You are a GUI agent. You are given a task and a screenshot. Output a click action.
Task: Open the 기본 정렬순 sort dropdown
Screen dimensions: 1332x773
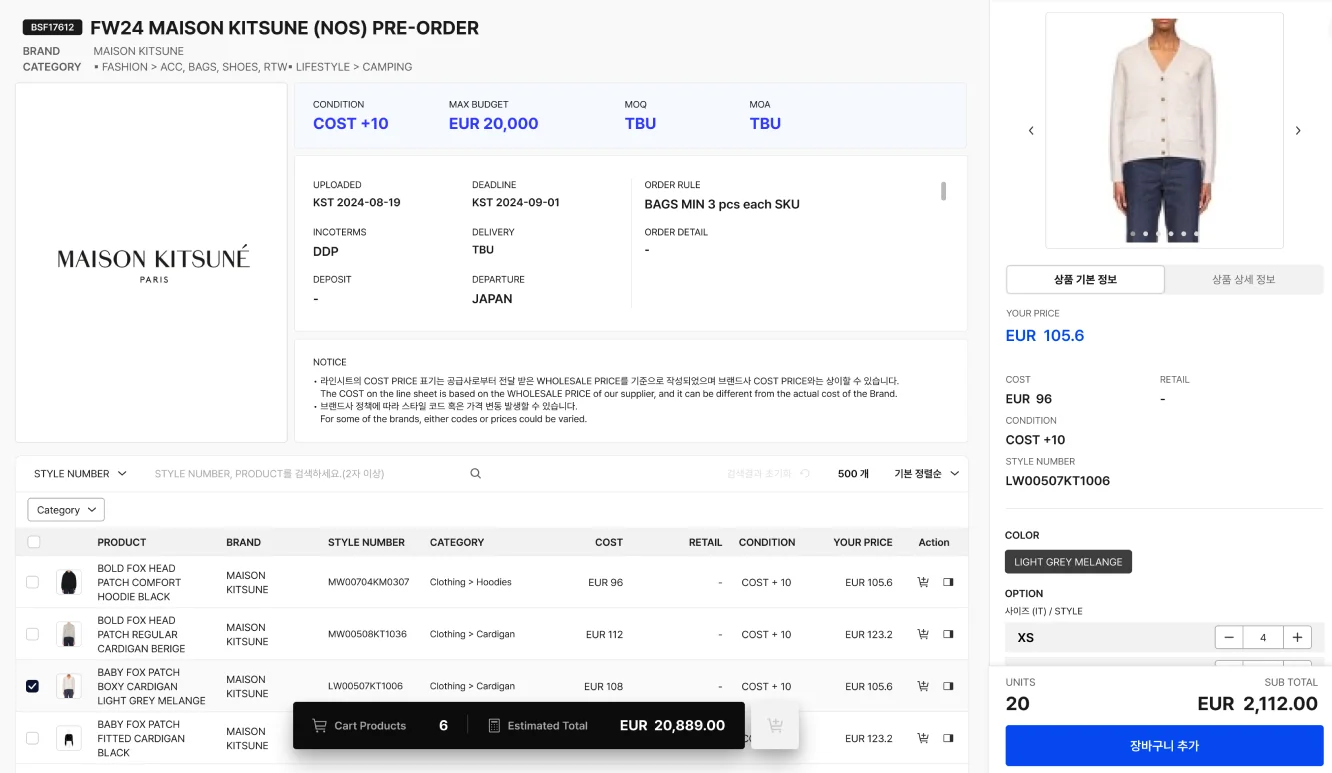(x=926, y=474)
